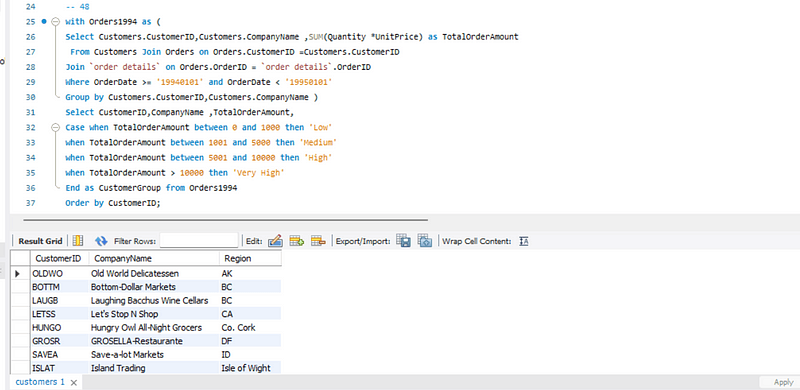Click 'Order by CustomerID;' on line 37

point(113,203)
